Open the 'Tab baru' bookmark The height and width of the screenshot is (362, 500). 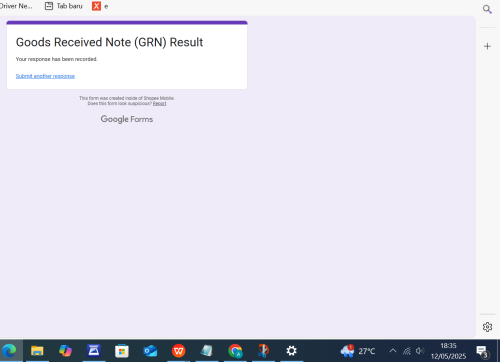[x=64, y=6]
